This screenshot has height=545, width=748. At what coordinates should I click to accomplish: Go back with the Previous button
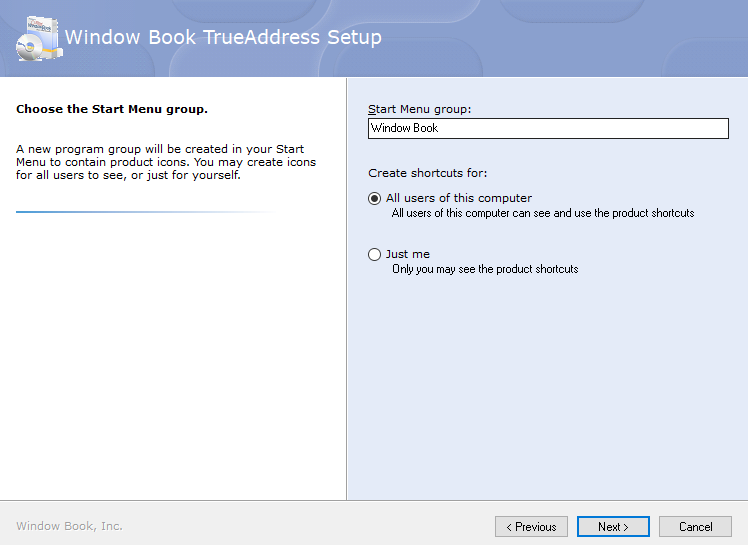pyautogui.click(x=531, y=526)
